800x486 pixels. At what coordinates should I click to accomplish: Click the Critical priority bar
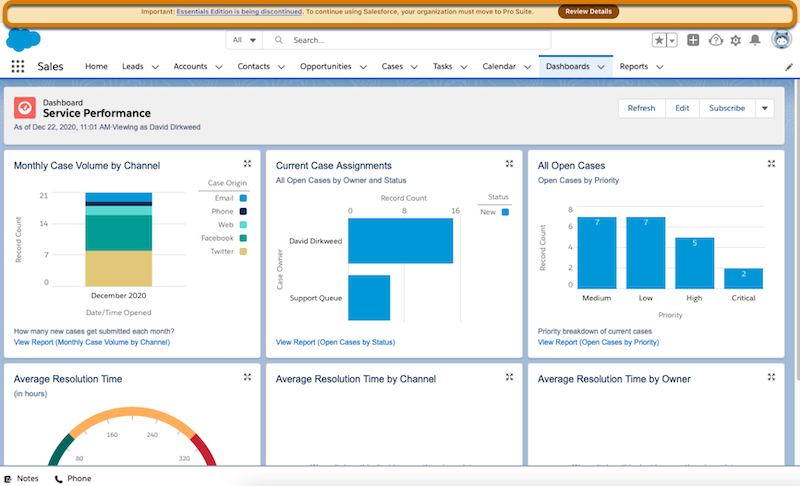[x=743, y=278]
